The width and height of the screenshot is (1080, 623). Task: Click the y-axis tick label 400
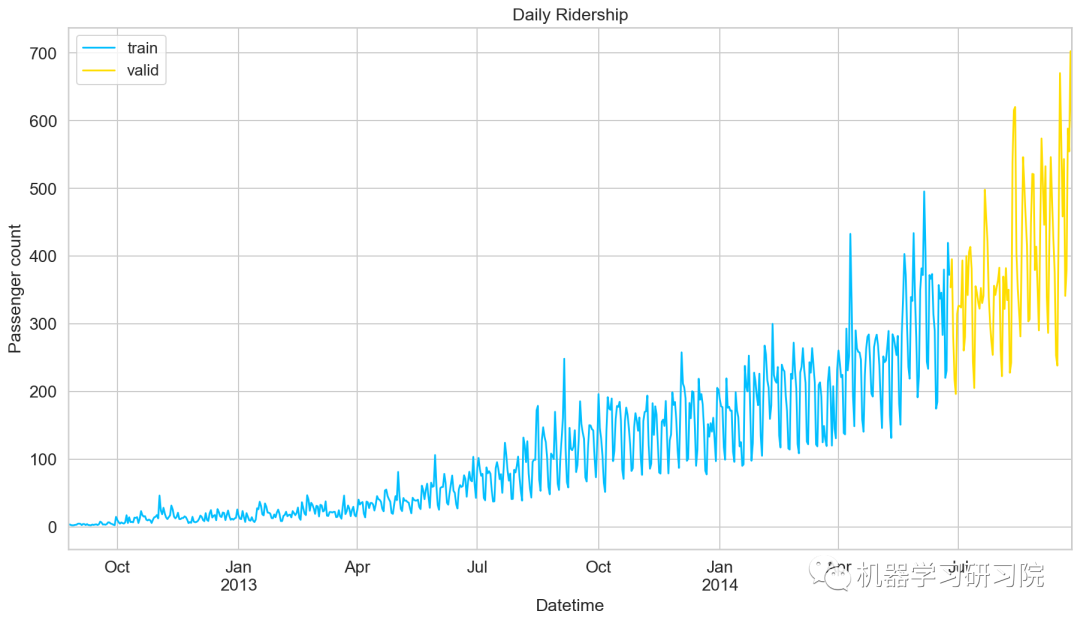43,256
